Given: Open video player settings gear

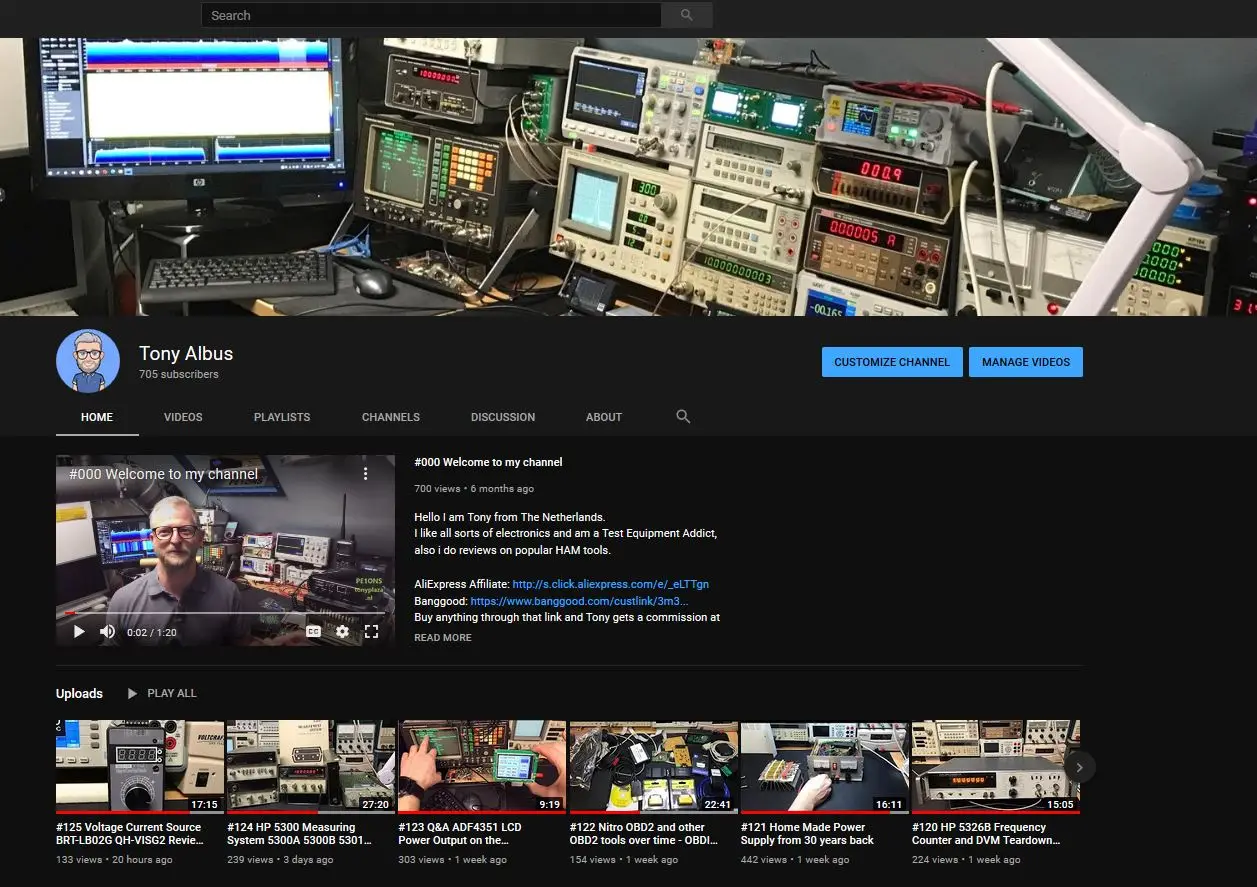Looking at the screenshot, I should coord(343,631).
